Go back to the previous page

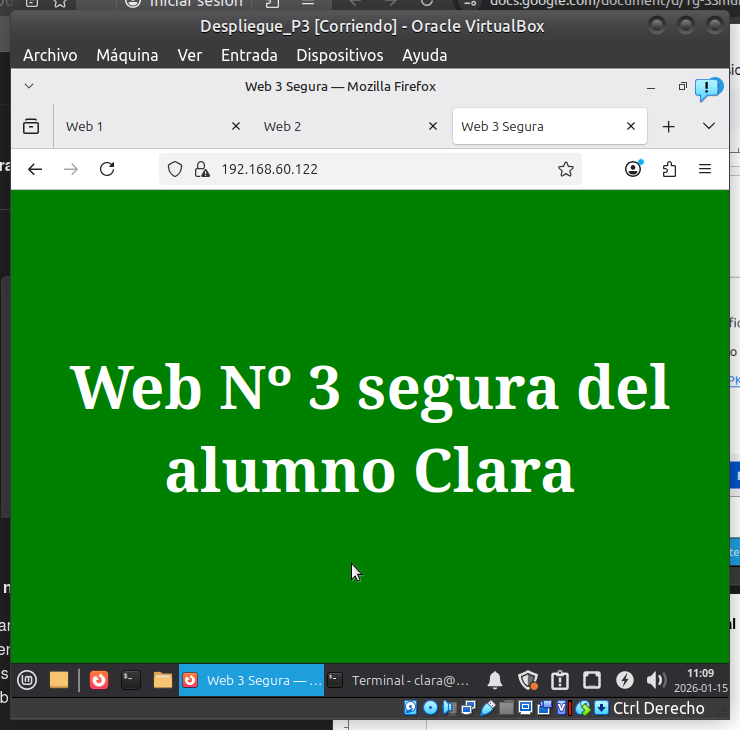[x=35, y=169]
